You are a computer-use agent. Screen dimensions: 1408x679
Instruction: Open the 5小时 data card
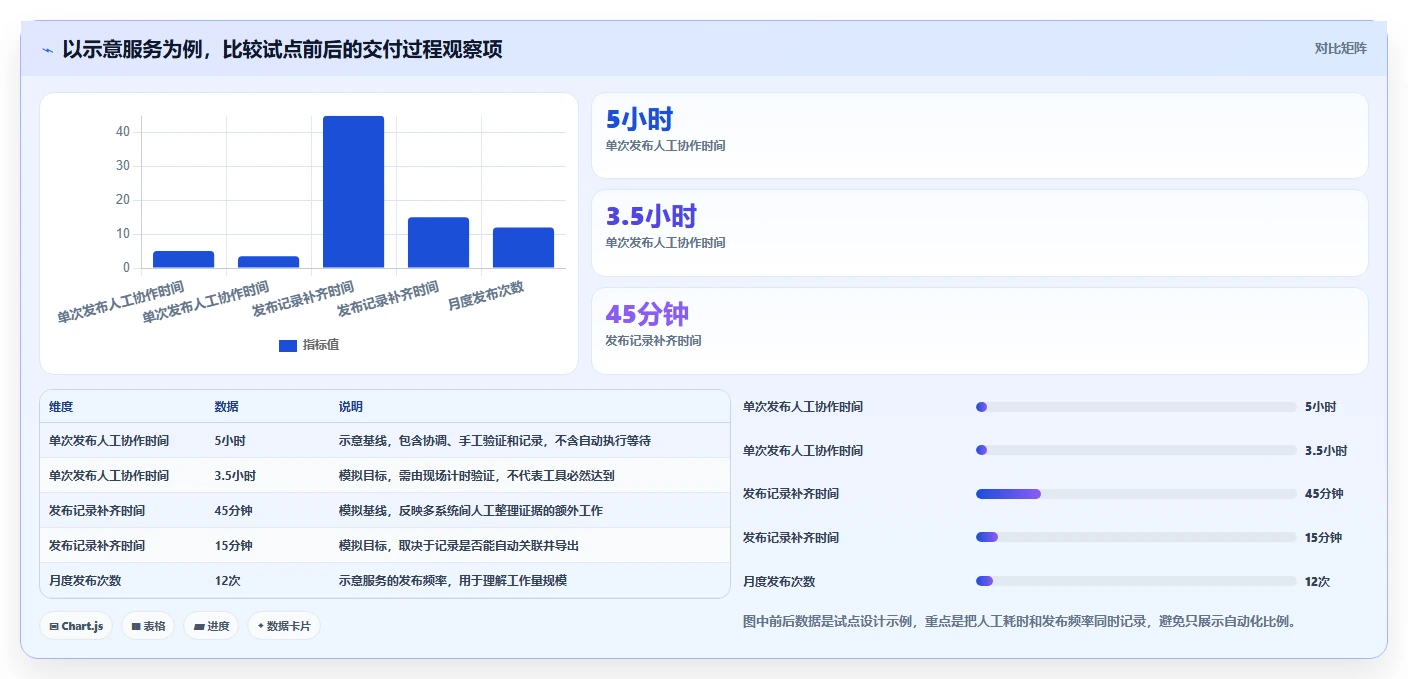[x=979, y=135]
